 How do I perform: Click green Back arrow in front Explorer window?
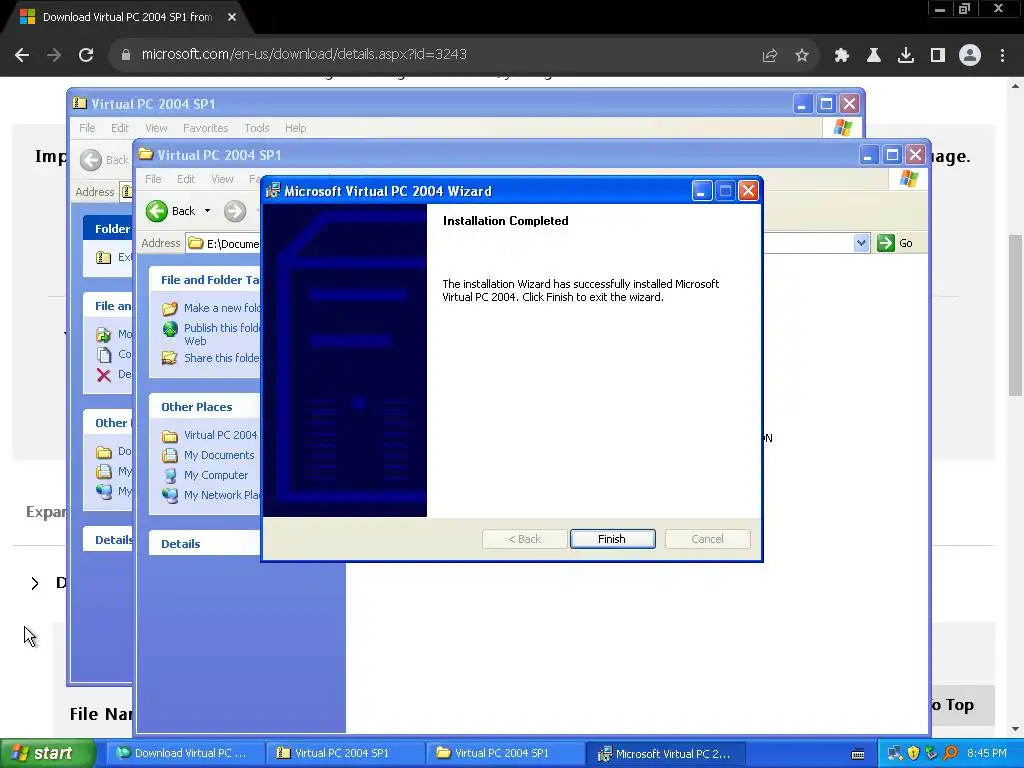click(x=157, y=211)
